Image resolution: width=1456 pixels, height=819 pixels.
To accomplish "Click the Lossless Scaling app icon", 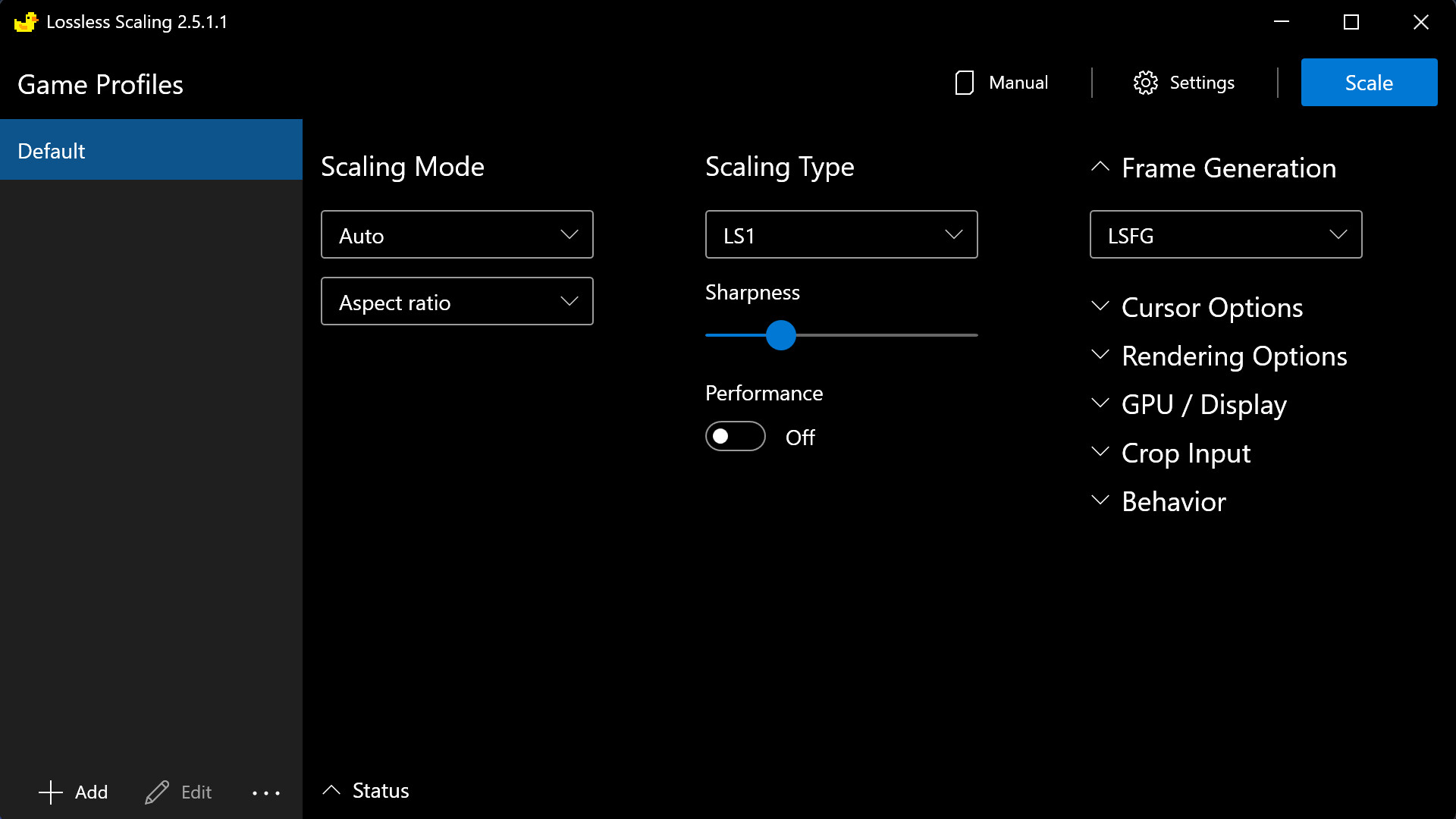I will click(x=24, y=21).
